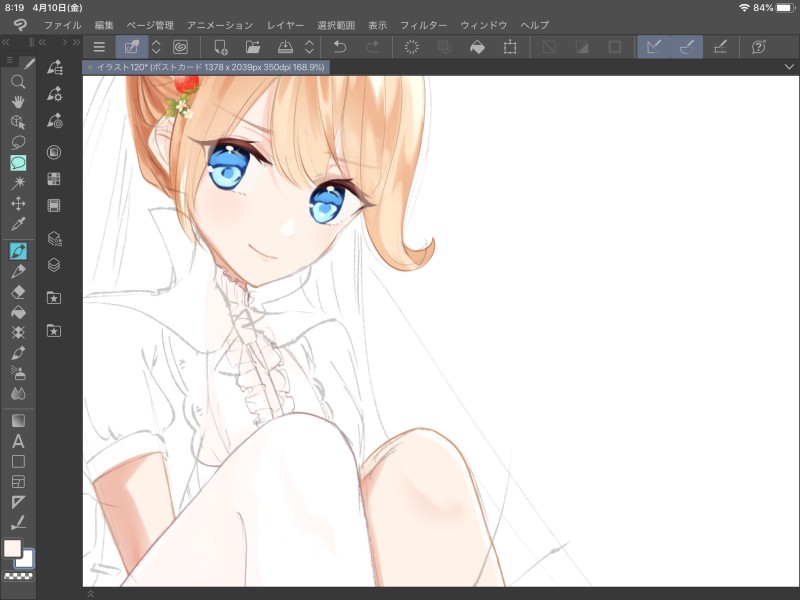Open the Tool Property gear palette icon

pyautogui.click(x=54, y=94)
